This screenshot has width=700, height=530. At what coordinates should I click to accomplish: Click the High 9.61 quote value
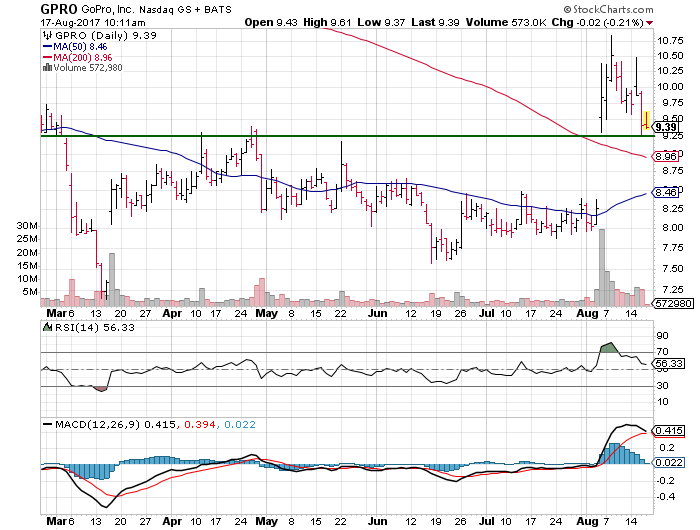[327, 22]
